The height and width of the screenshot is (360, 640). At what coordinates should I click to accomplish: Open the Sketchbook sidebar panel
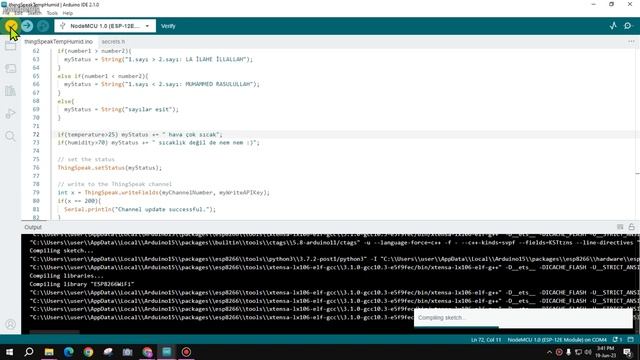point(10,46)
